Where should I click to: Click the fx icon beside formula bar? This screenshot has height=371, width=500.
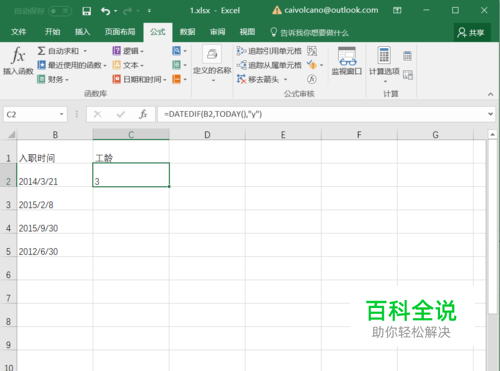[143, 114]
